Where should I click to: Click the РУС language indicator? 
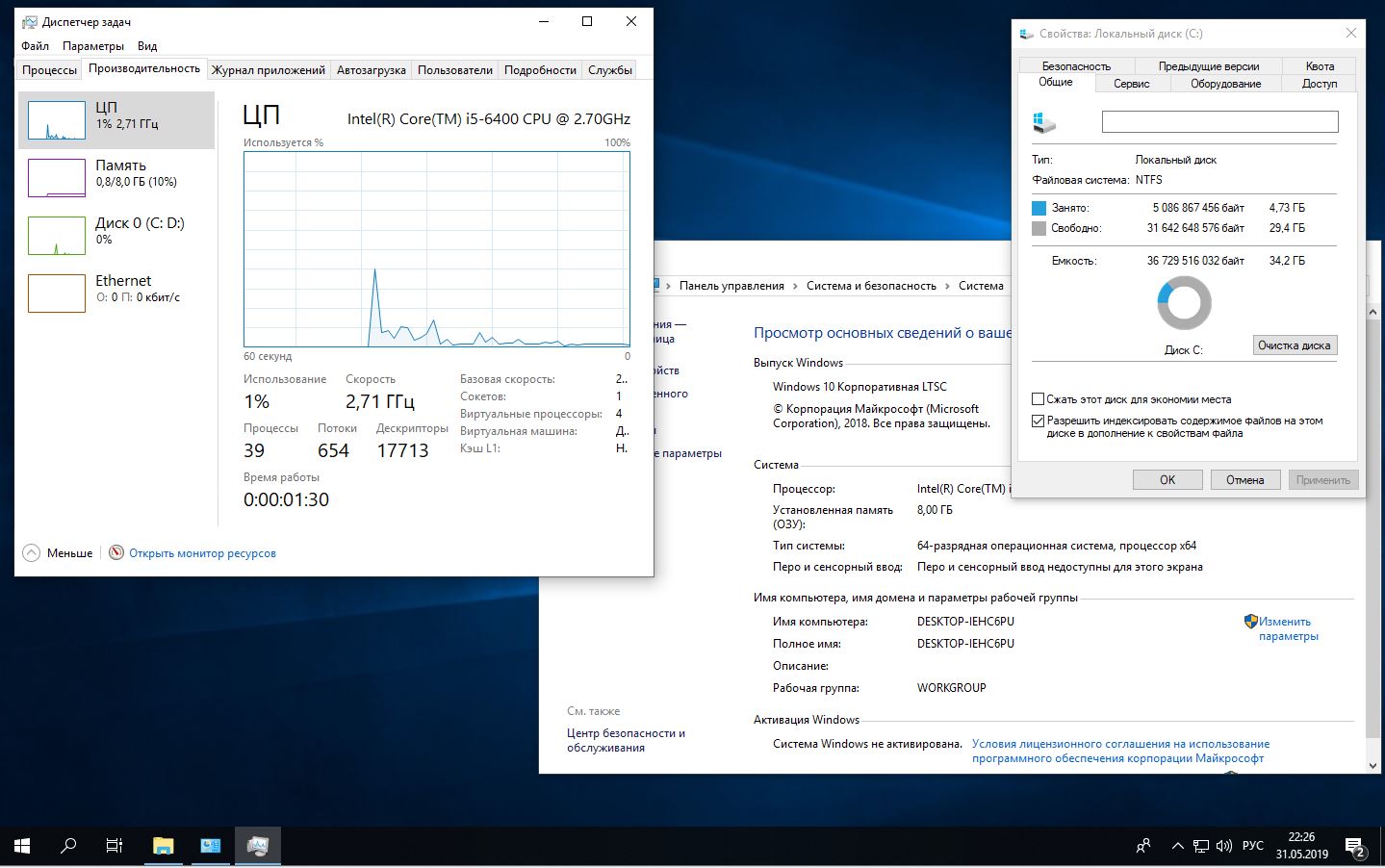point(1252,846)
